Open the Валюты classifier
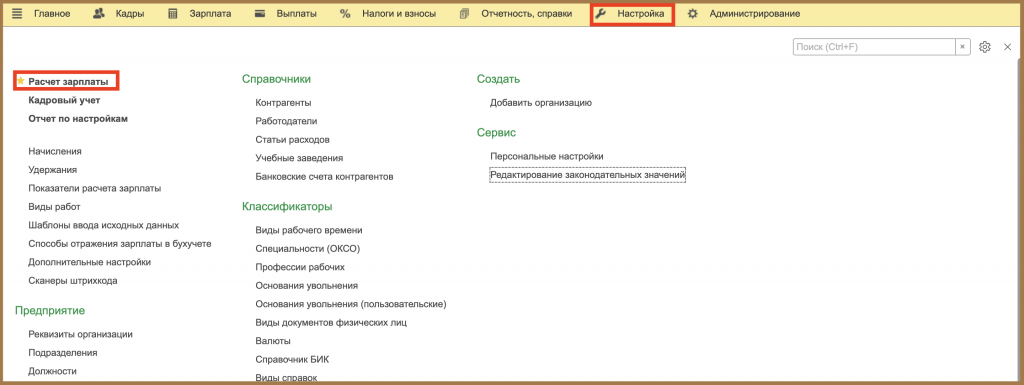The height and width of the screenshot is (385, 1024). tap(273, 341)
